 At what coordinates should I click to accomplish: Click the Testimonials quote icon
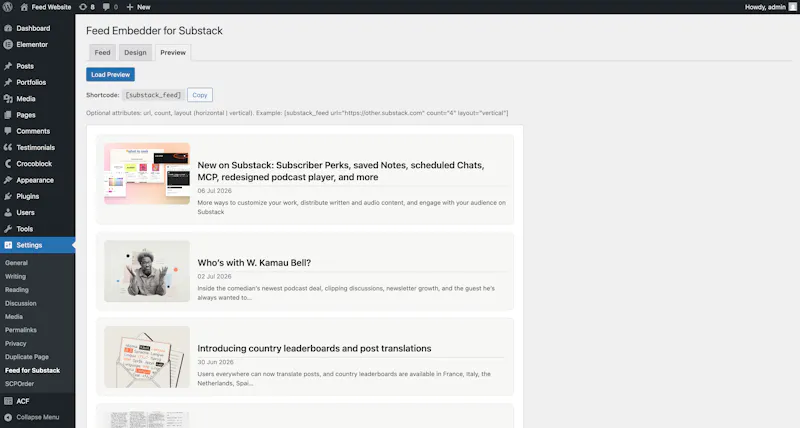pyautogui.click(x=8, y=147)
